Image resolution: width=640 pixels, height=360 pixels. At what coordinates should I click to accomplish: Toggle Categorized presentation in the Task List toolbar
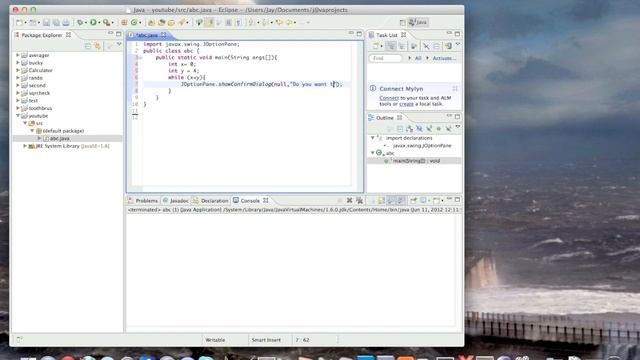pos(391,46)
